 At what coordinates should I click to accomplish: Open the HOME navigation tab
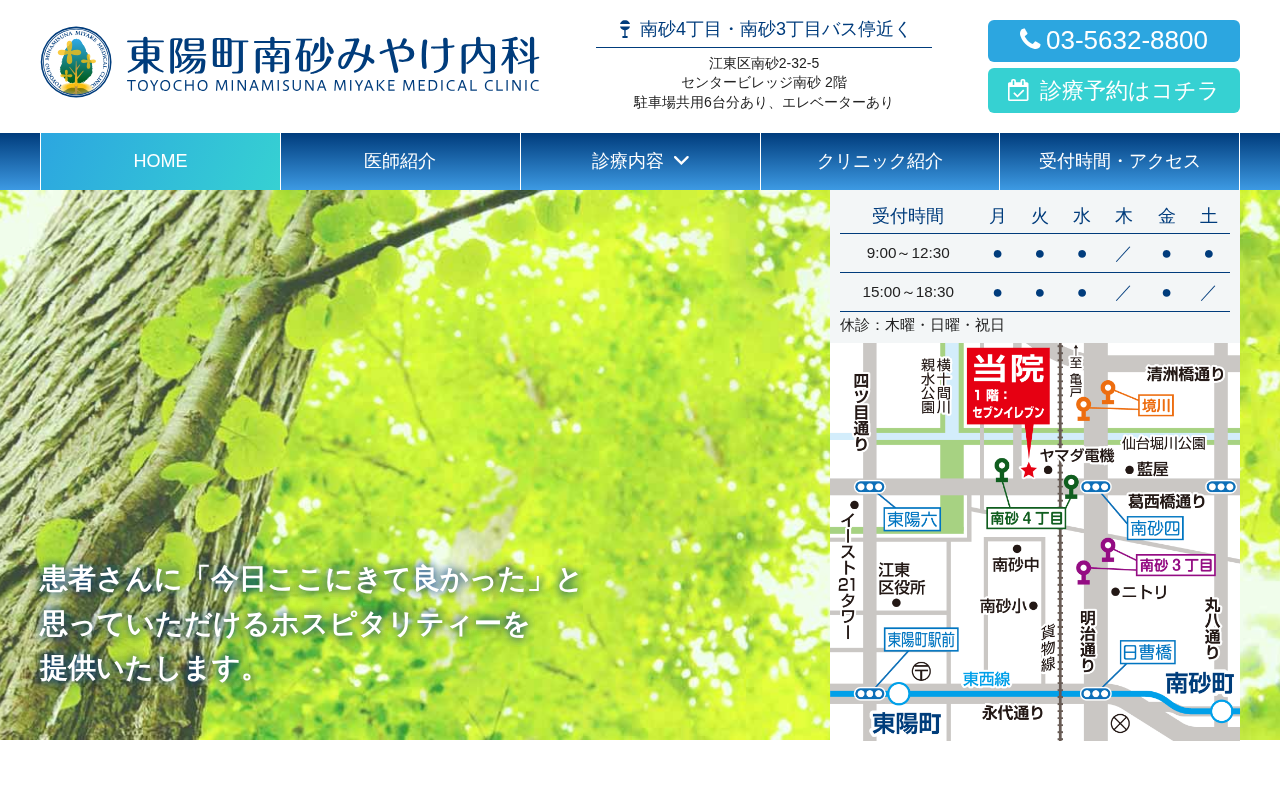point(160,161)
